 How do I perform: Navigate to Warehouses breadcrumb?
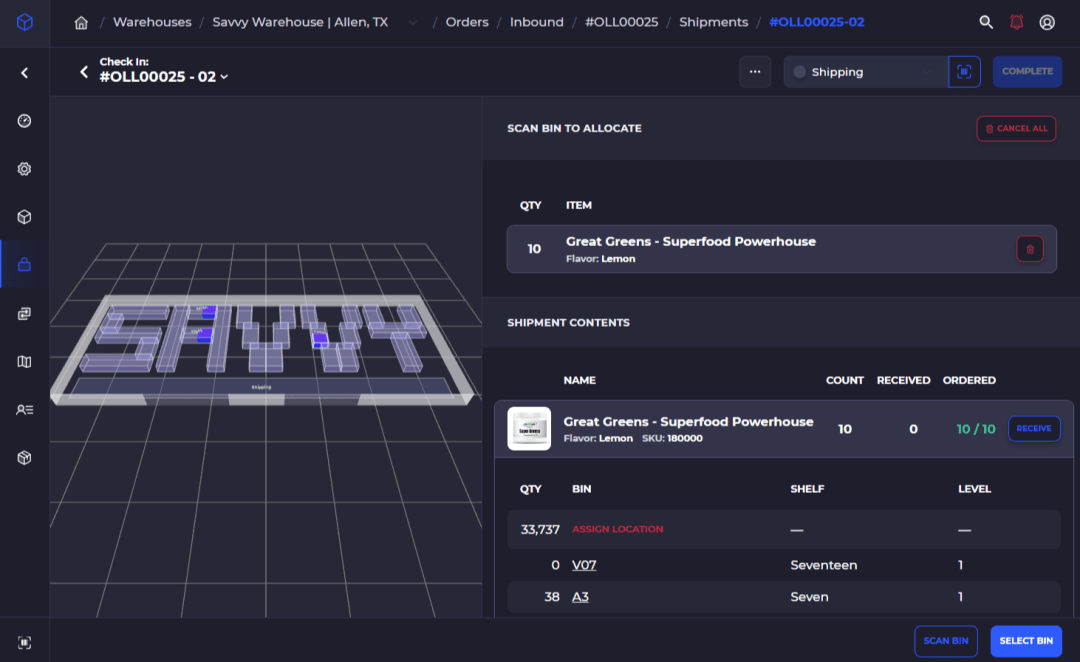click(152, 22)
